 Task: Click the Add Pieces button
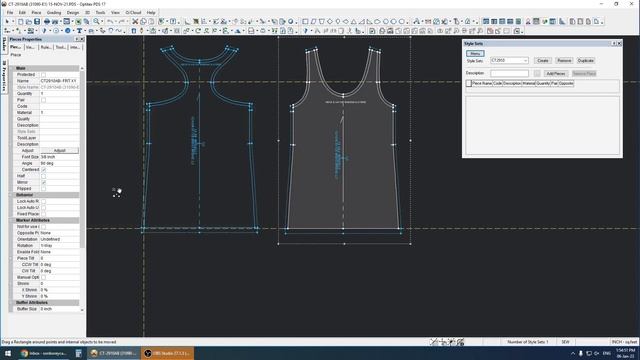[556, 73]
